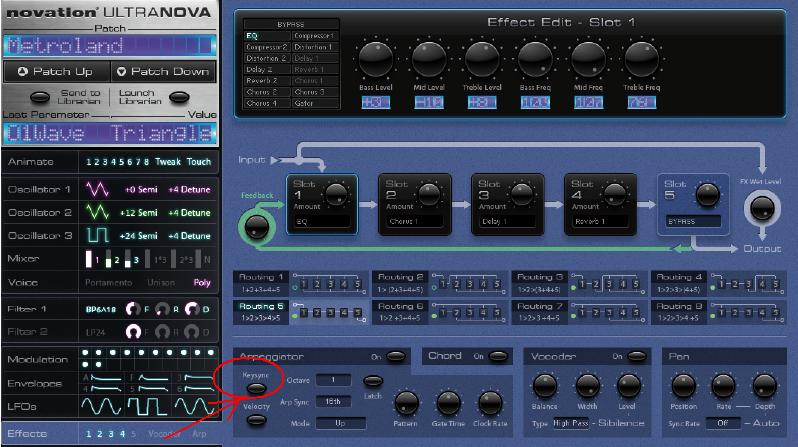Toggle the arpeggiator Velocity button
Image resolution: width=798 pixels, height=447 pixels.
(x=256, y=420)
